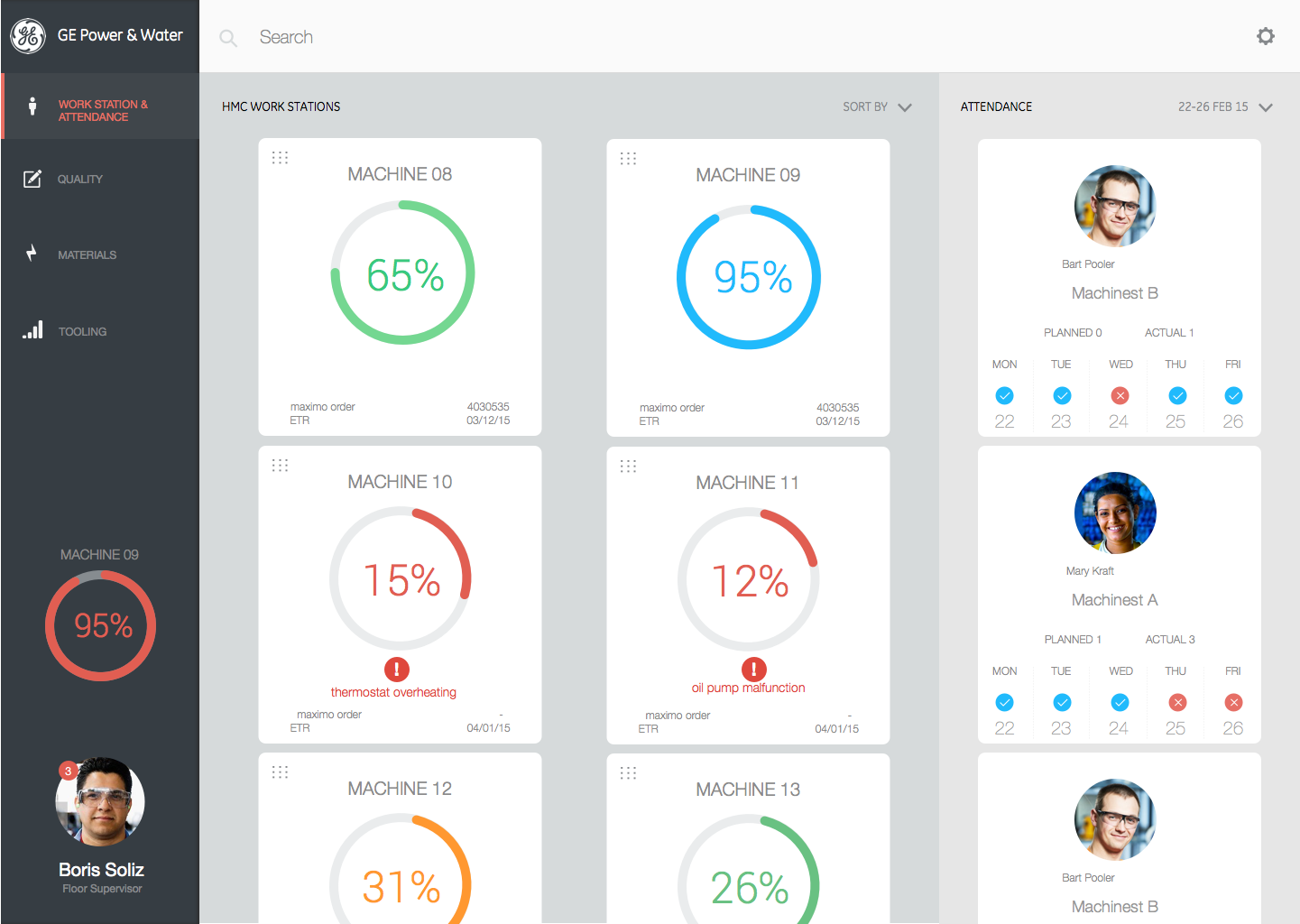Click the red alert icon on Machine 11
Image resolution: width=1300 pixels, height=924 pixels.
tap(754, 670)
